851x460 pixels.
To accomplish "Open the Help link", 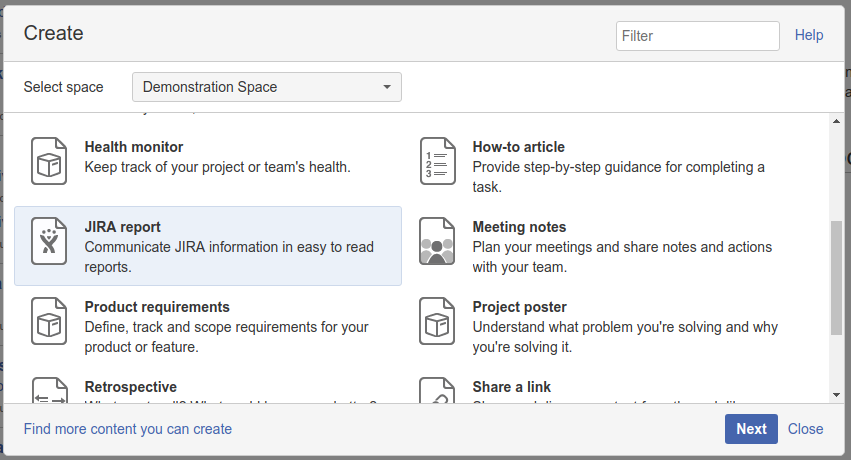I will 809,35.
